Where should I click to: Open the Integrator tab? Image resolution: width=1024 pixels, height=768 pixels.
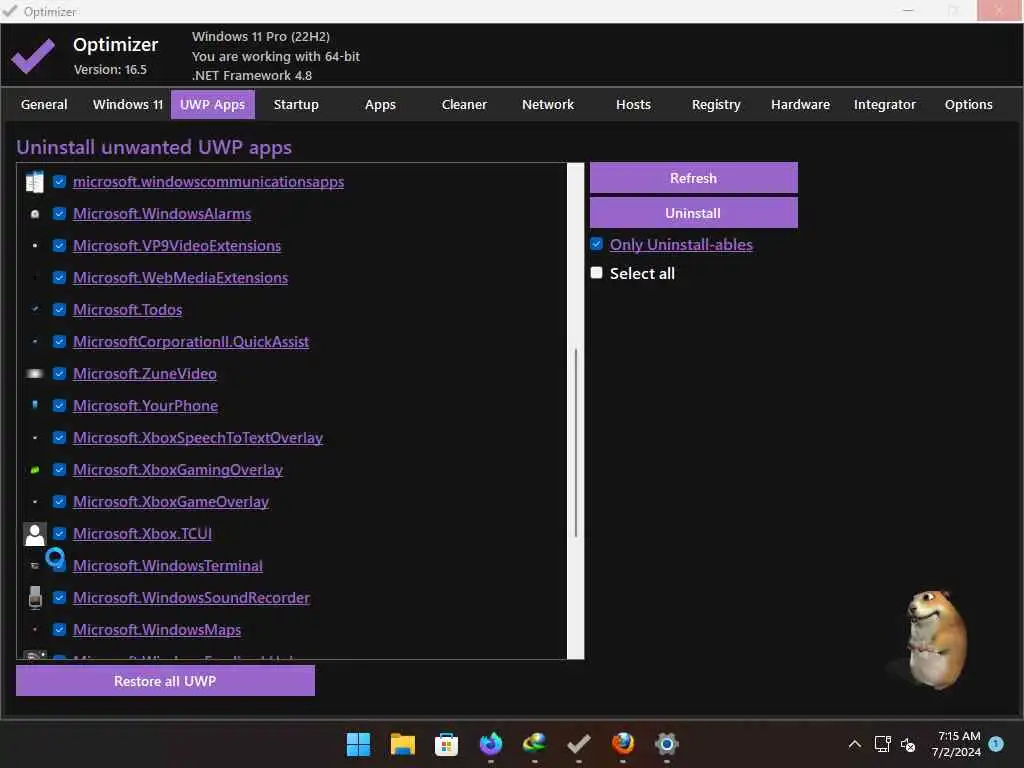(x=884, y=104)
